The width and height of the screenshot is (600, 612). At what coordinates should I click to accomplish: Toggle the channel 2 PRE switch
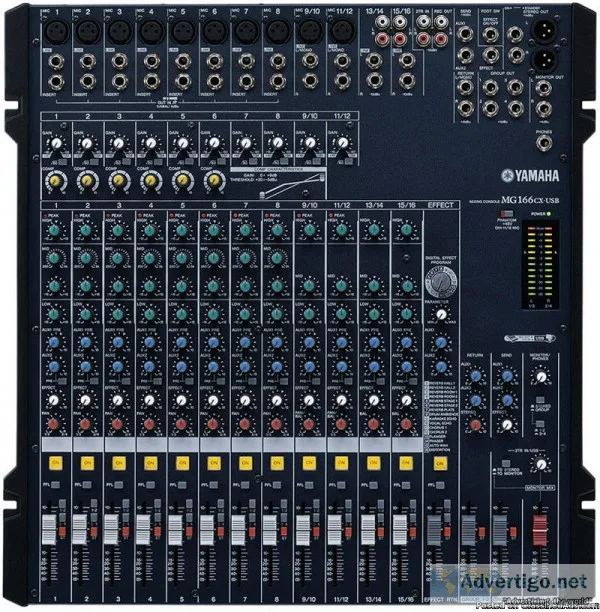point(94,381)
